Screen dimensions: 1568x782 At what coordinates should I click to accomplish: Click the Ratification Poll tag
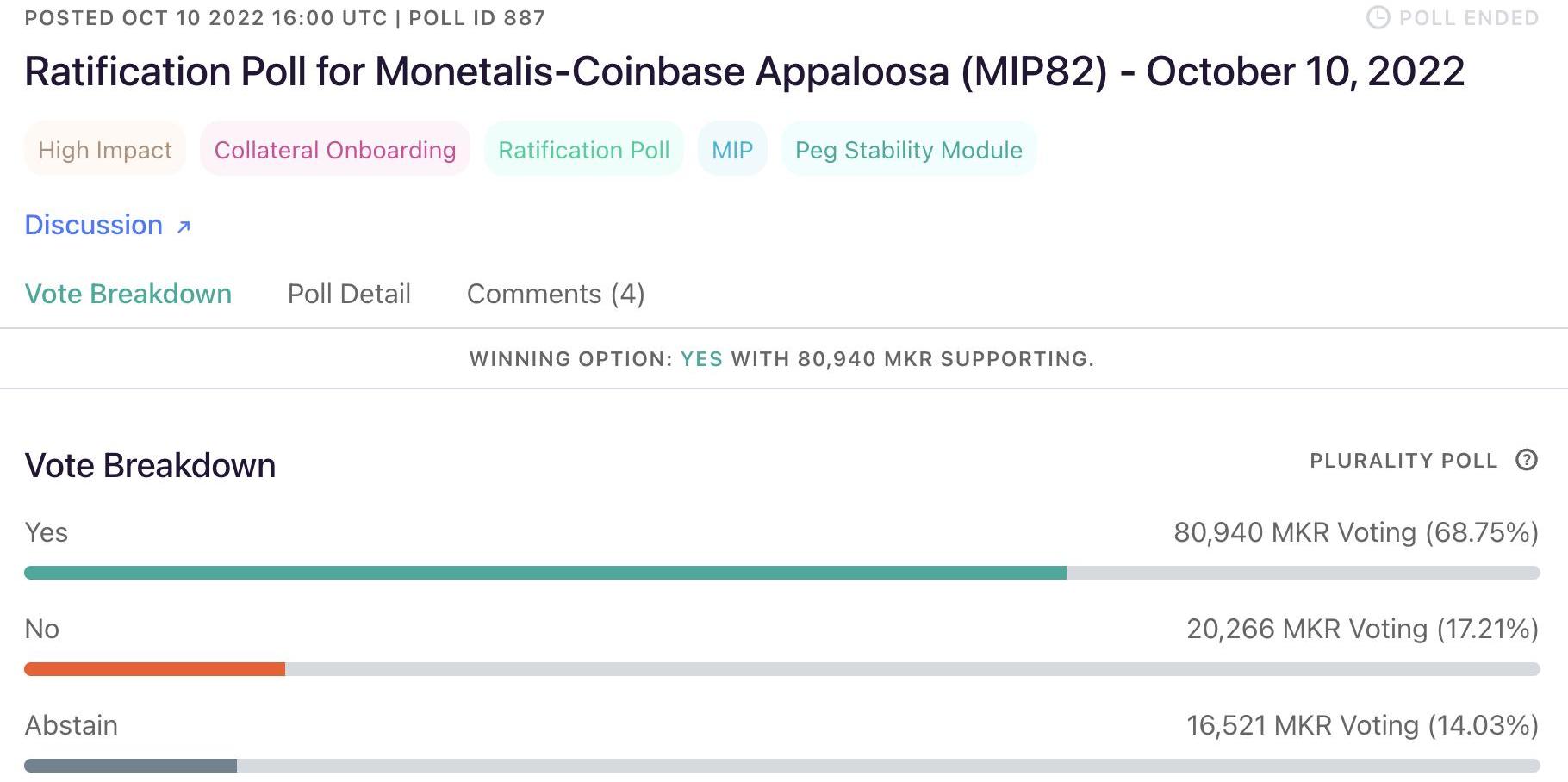(x=584, y=150)
